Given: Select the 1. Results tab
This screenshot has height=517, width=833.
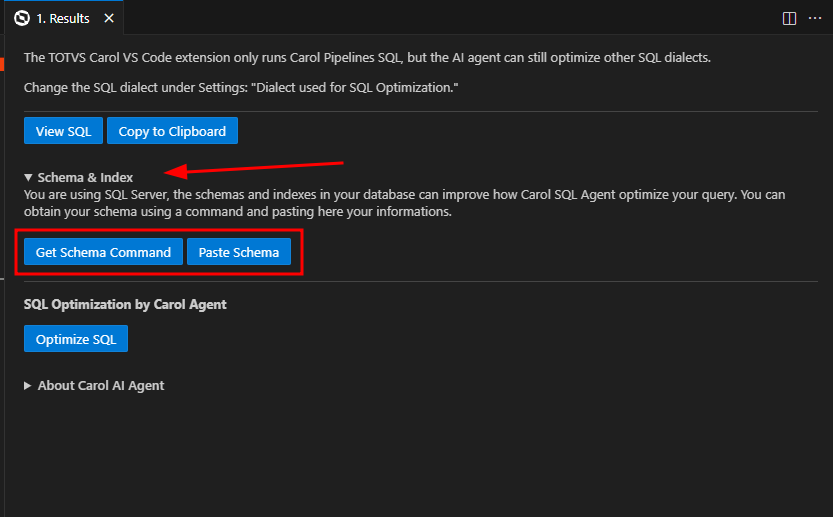Looking at the screenshot, I should click(63, 18).
